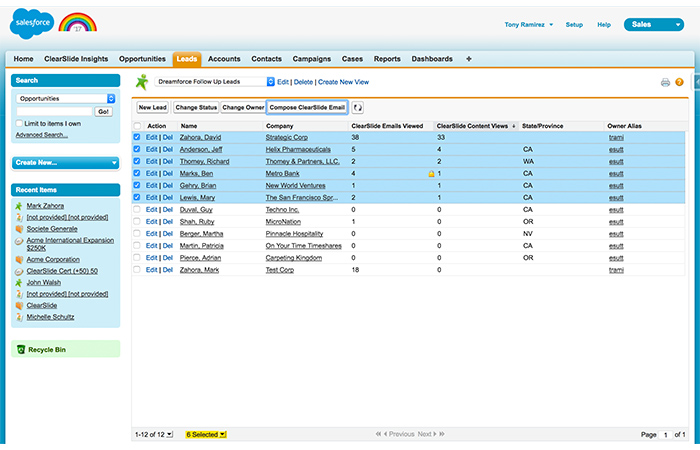Switch to the Accounts tab
This screenshot has height=450, width=700.
pos(224,59)
